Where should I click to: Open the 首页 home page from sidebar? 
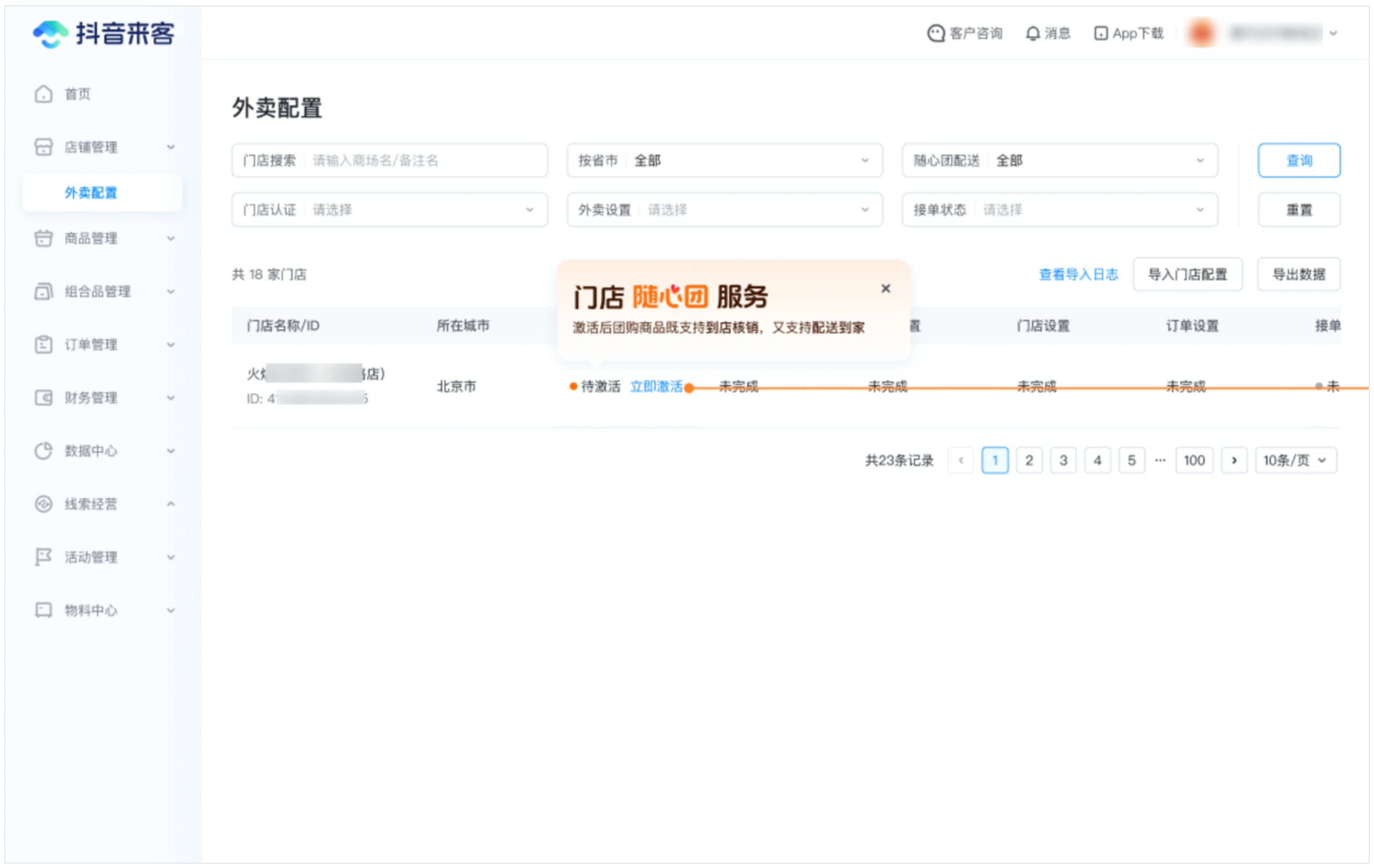coord(77,93)
